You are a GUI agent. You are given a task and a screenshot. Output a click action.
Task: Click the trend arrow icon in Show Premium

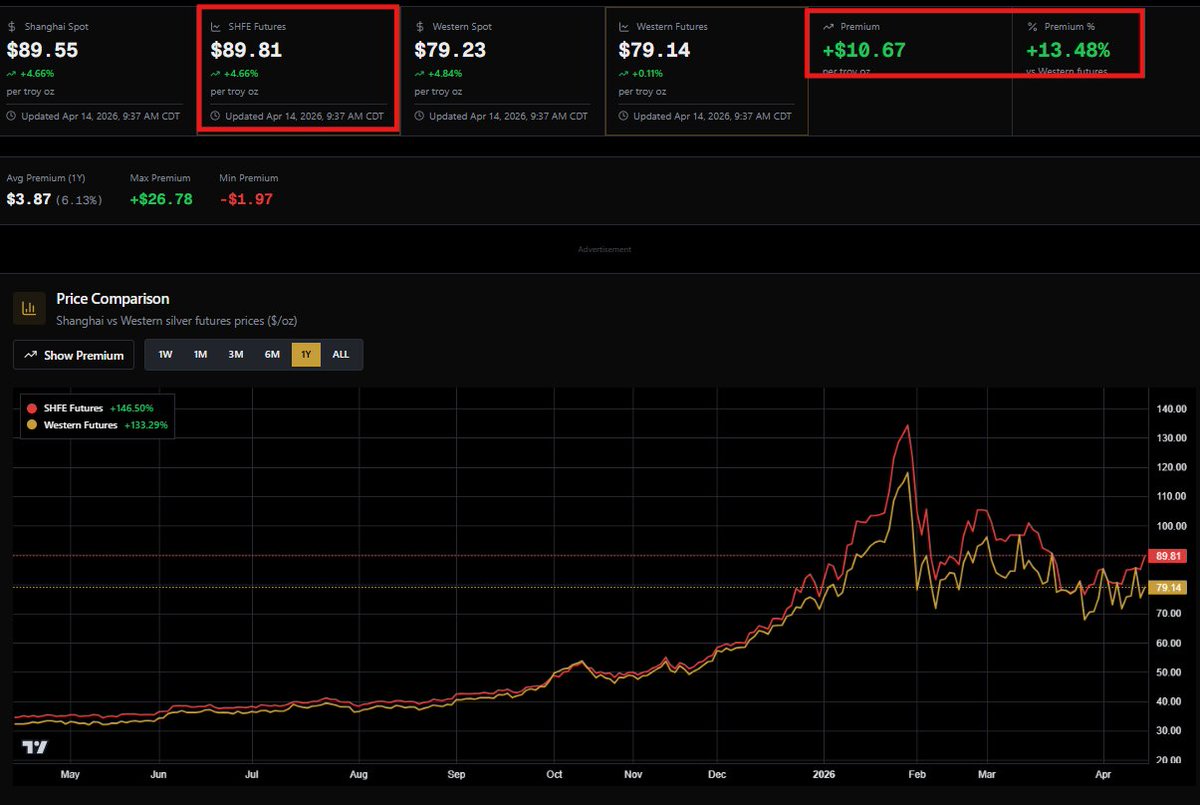click(31, 355)
